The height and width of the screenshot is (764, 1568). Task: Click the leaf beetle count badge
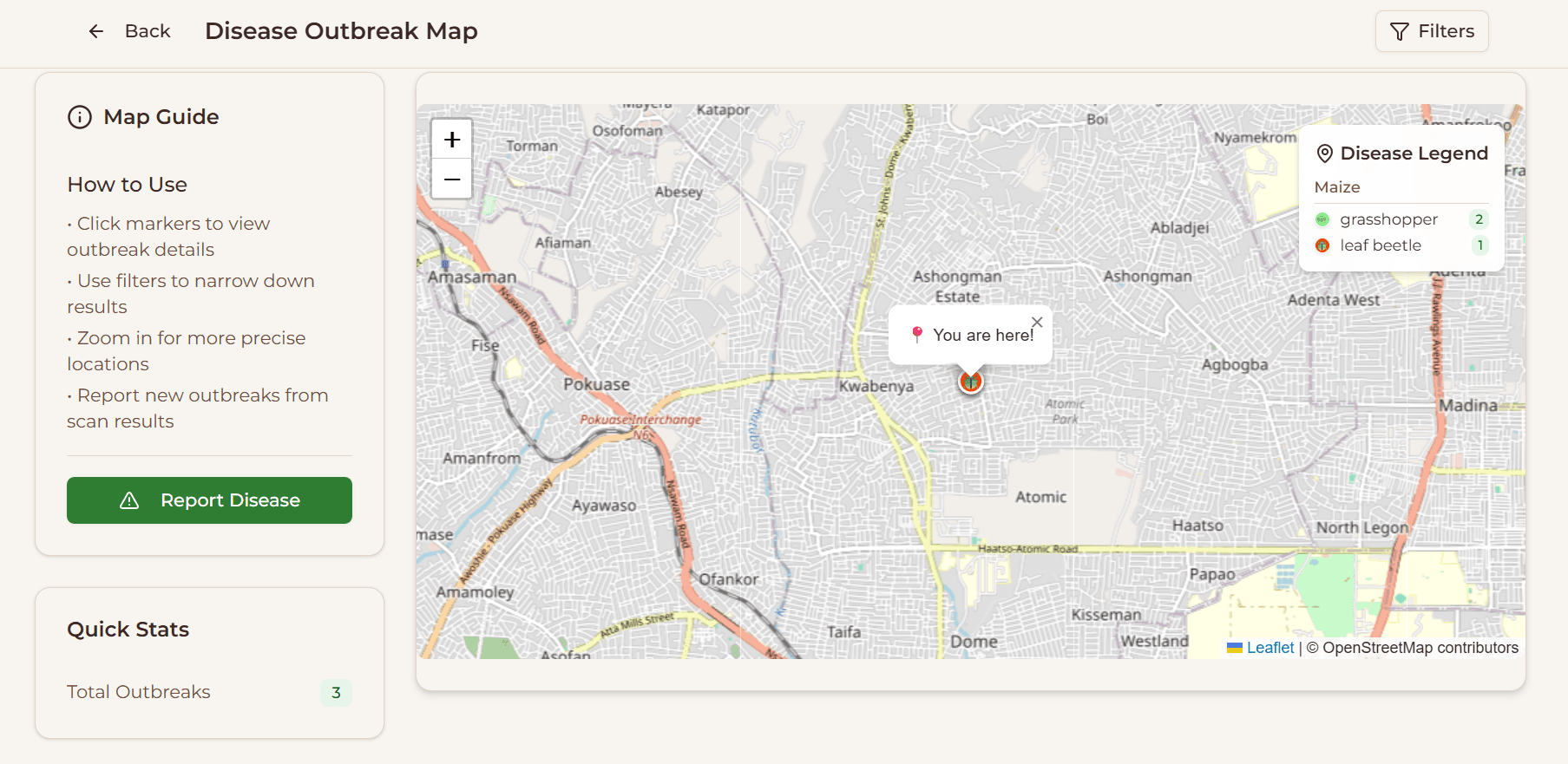(x=1479, y=245)
